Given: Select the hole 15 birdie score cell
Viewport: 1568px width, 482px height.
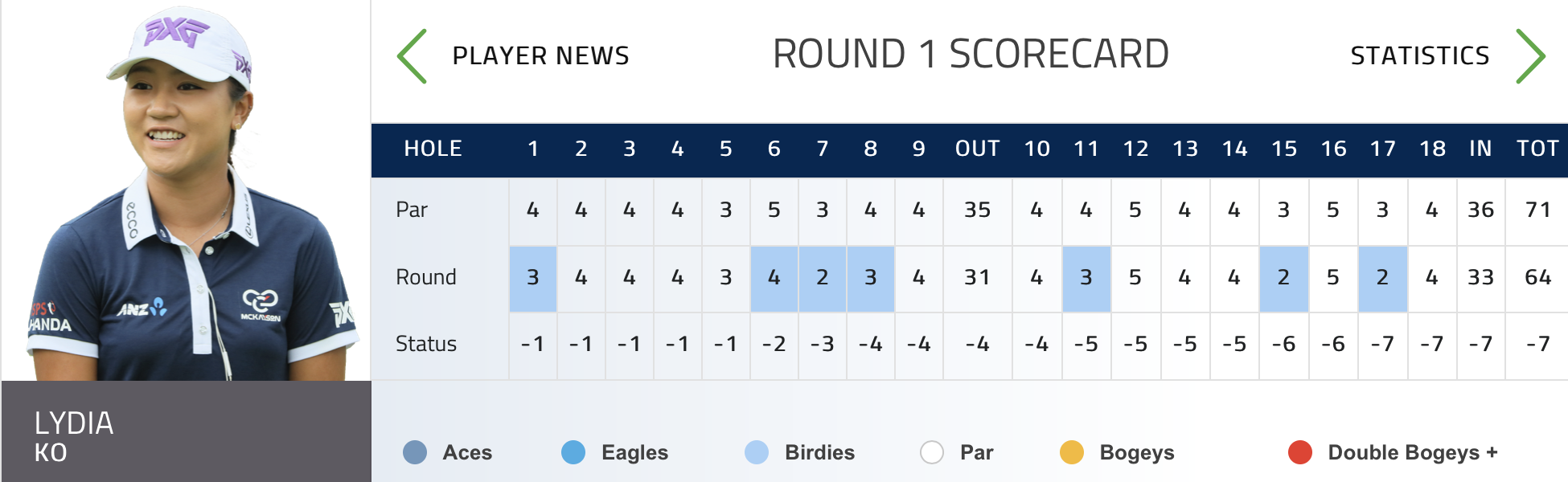Looking at the screenshot, I should 1283,278.
